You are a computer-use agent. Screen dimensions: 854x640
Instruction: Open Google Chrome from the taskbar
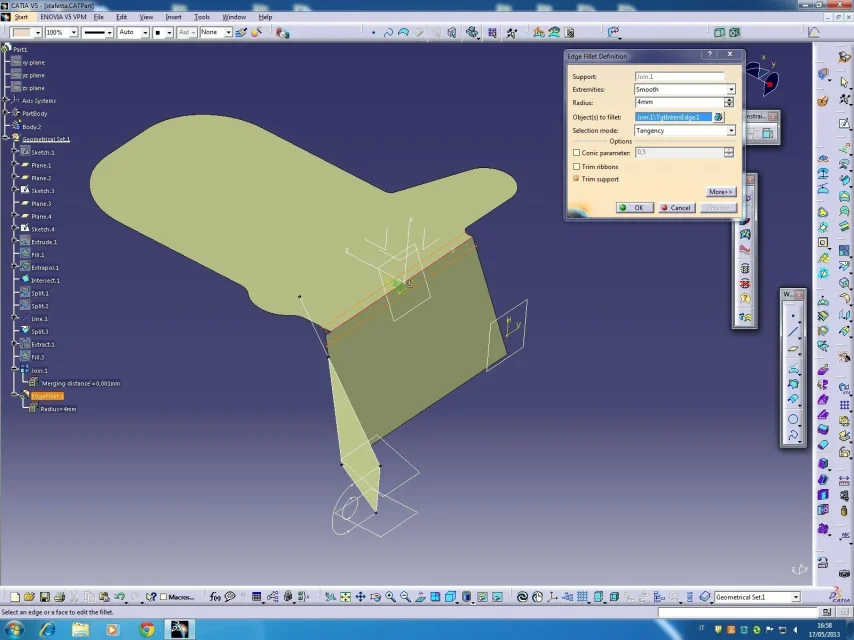(x=147, y=629)
